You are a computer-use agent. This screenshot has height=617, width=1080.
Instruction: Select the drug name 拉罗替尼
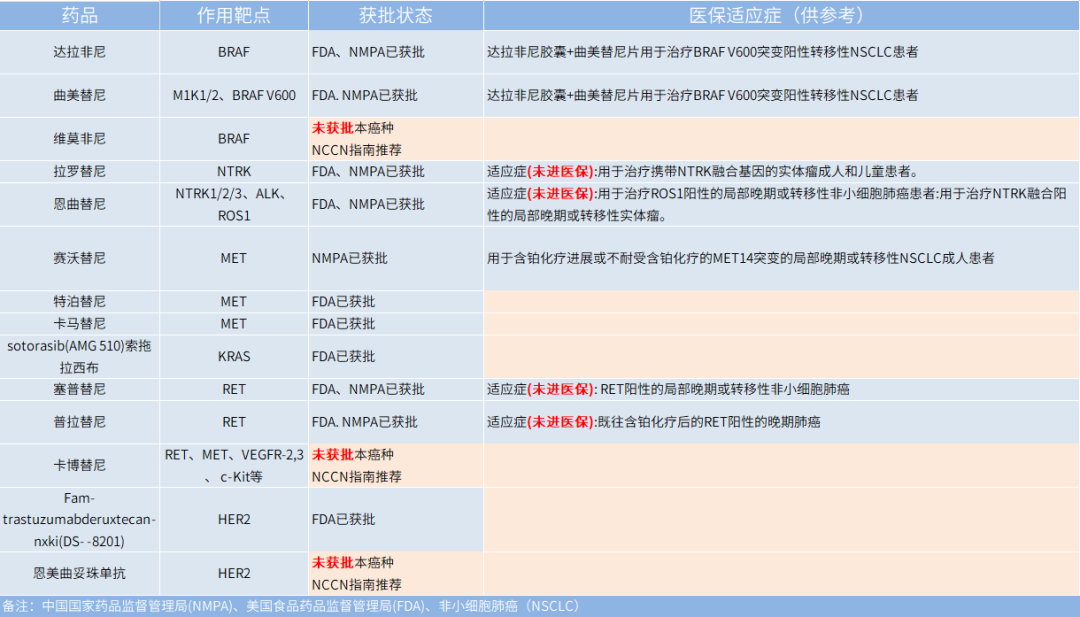(80, 171)
